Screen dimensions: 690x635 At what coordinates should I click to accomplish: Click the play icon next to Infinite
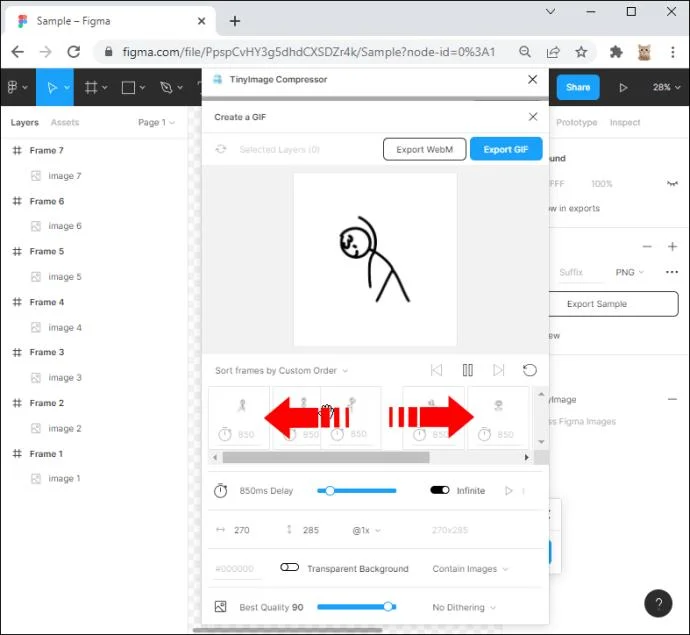coord(509,490)
